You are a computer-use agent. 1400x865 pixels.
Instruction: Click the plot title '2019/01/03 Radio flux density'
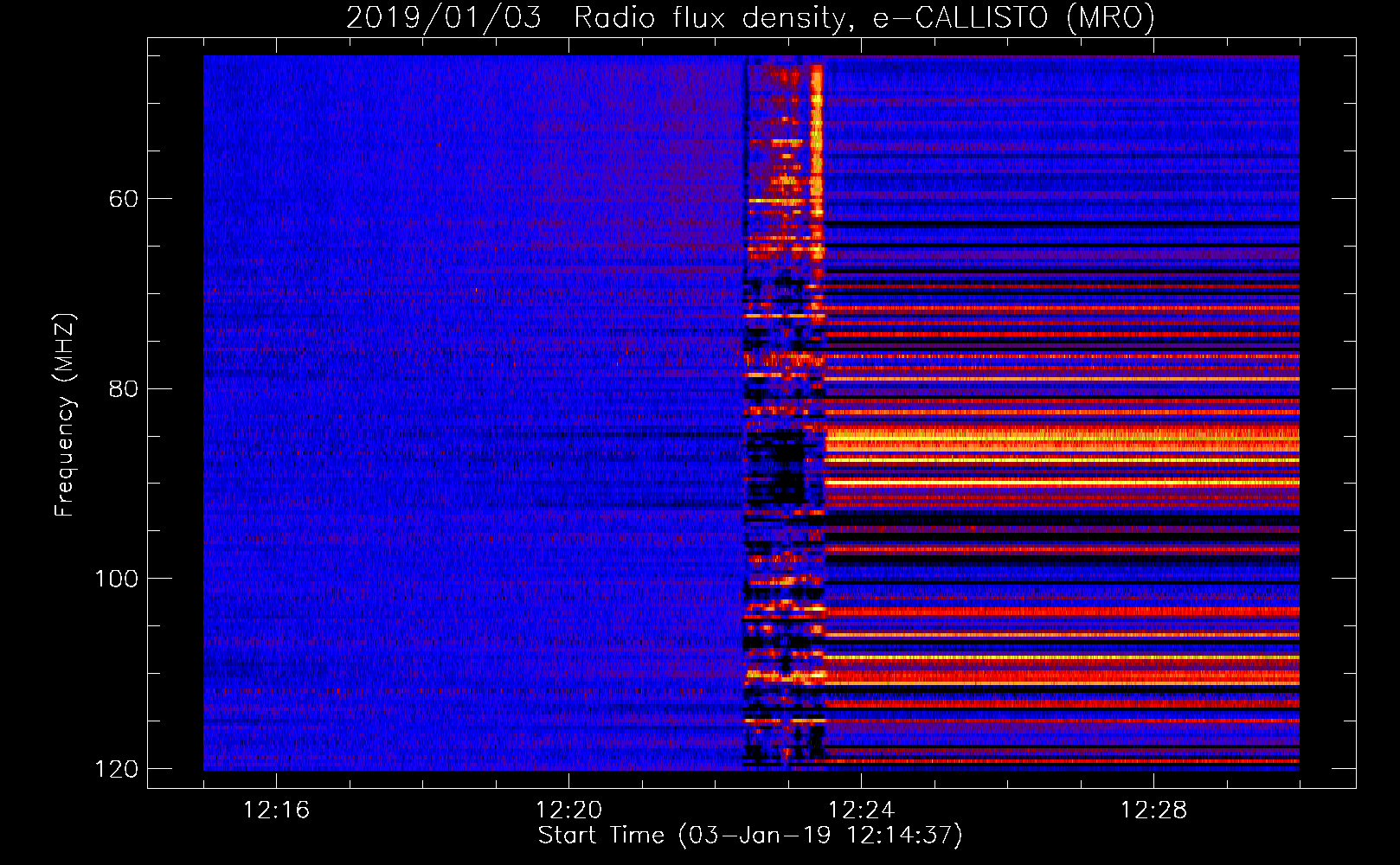750,17
